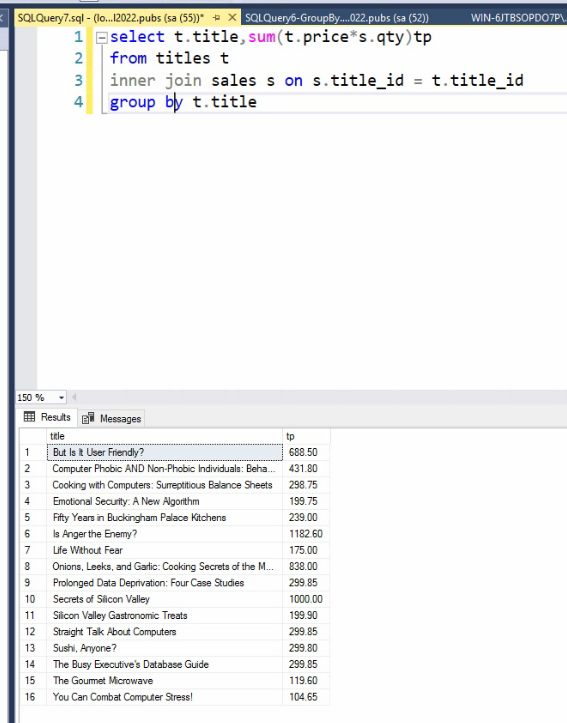Screen dimensions: 567x723
Task: Select the Results tab
Action: tap(47, 417)
